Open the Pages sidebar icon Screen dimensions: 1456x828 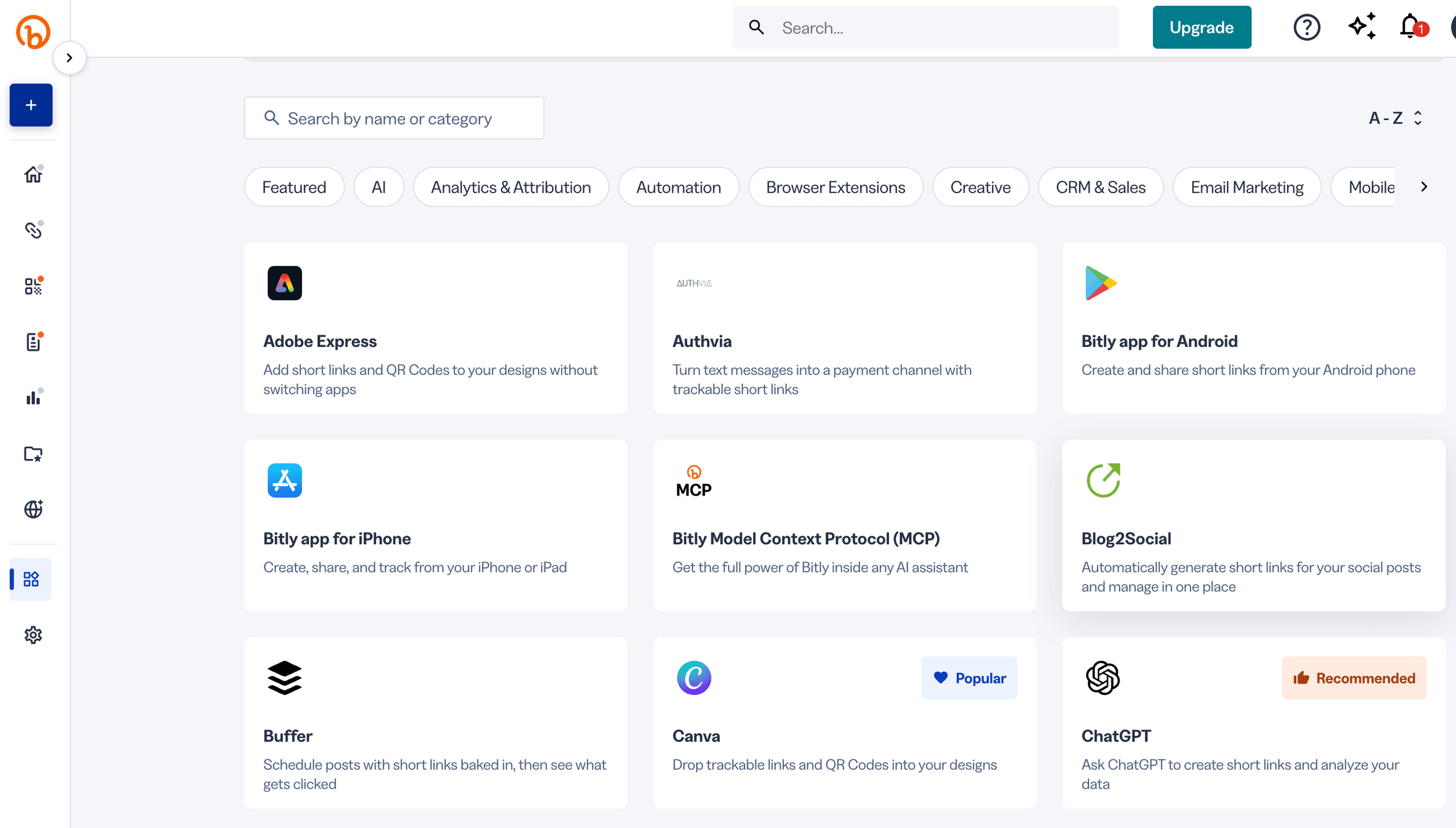click(33, 342)
